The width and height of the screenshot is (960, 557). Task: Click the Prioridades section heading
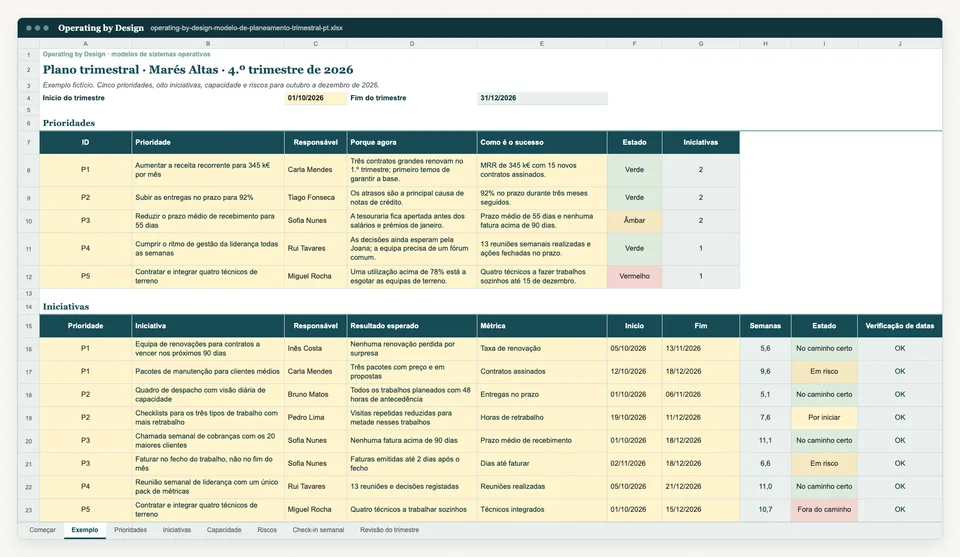pos(69,123)
